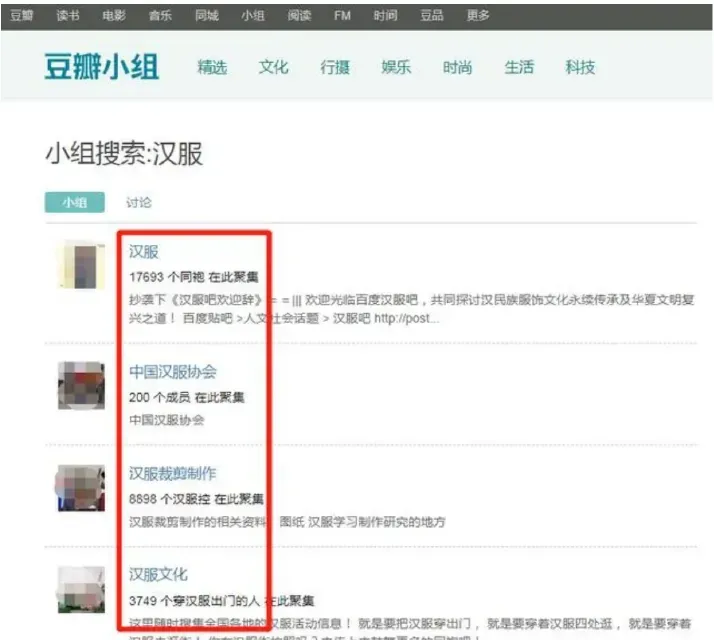Click text '8898 个汉服控 在此聚集'
The height and width of the screenshot is (640, 714).
[x=196, y=499]
